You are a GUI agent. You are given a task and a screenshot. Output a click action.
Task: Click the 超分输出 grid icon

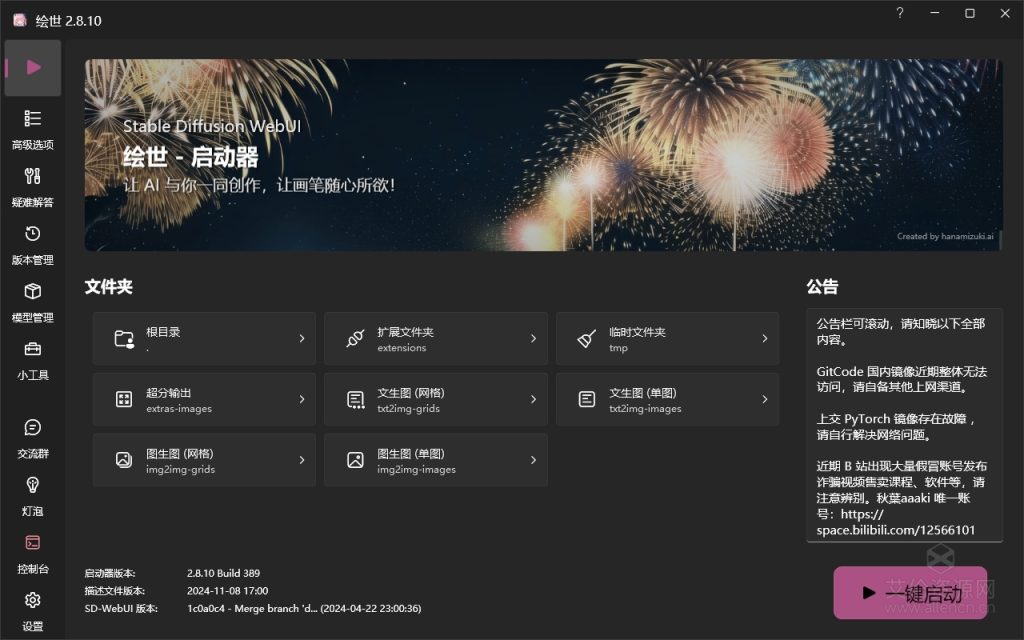tap(124, 399)
